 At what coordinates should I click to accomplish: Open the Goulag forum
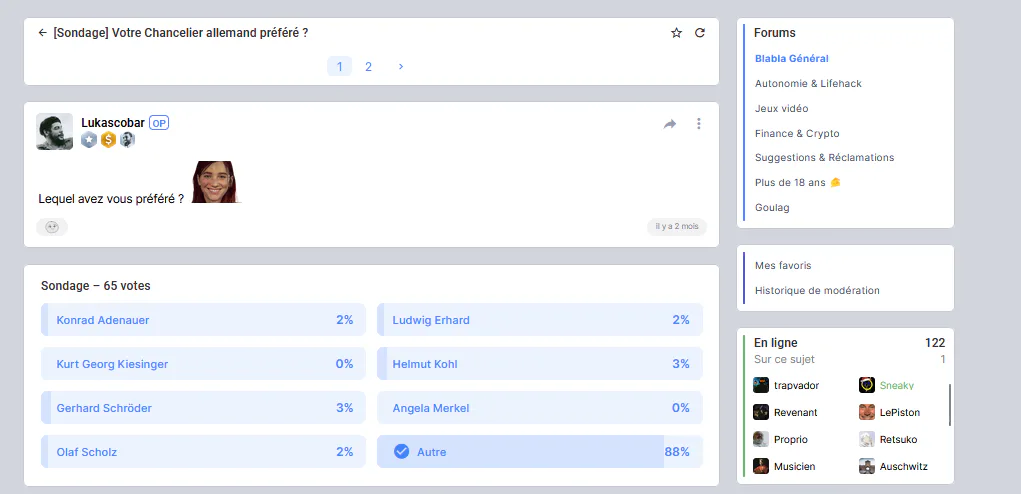click(772, 208)
